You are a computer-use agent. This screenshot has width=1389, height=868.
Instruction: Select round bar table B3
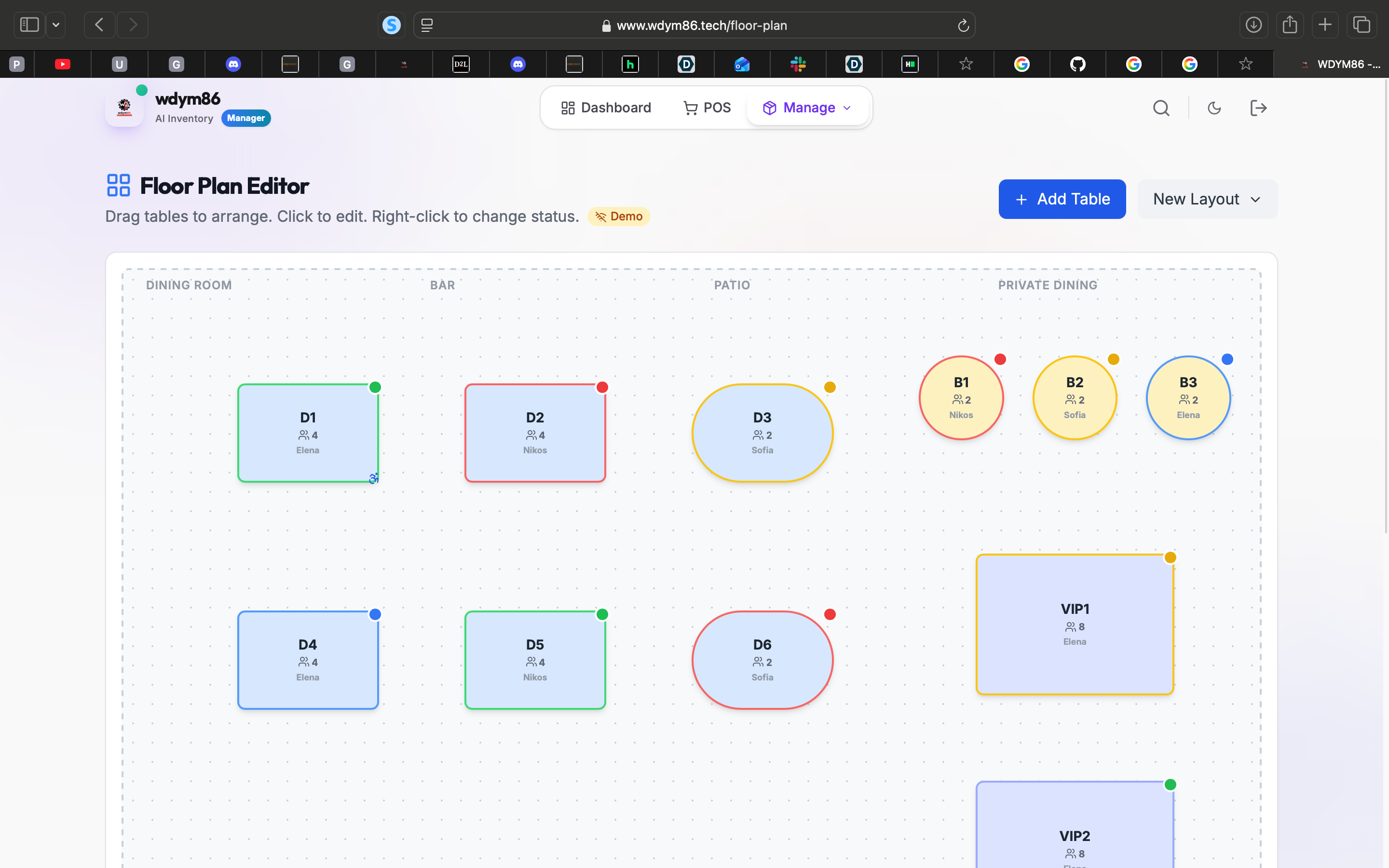[1188, 398]
